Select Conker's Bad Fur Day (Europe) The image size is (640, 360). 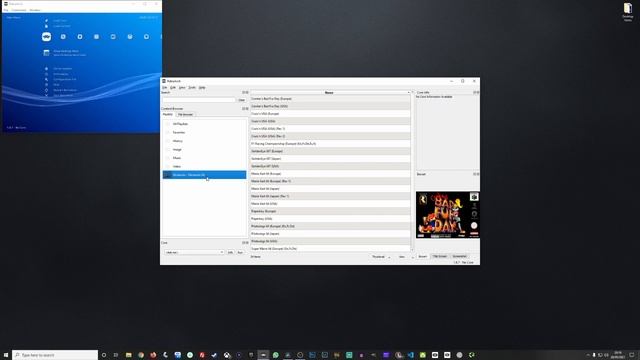(330, 99)
